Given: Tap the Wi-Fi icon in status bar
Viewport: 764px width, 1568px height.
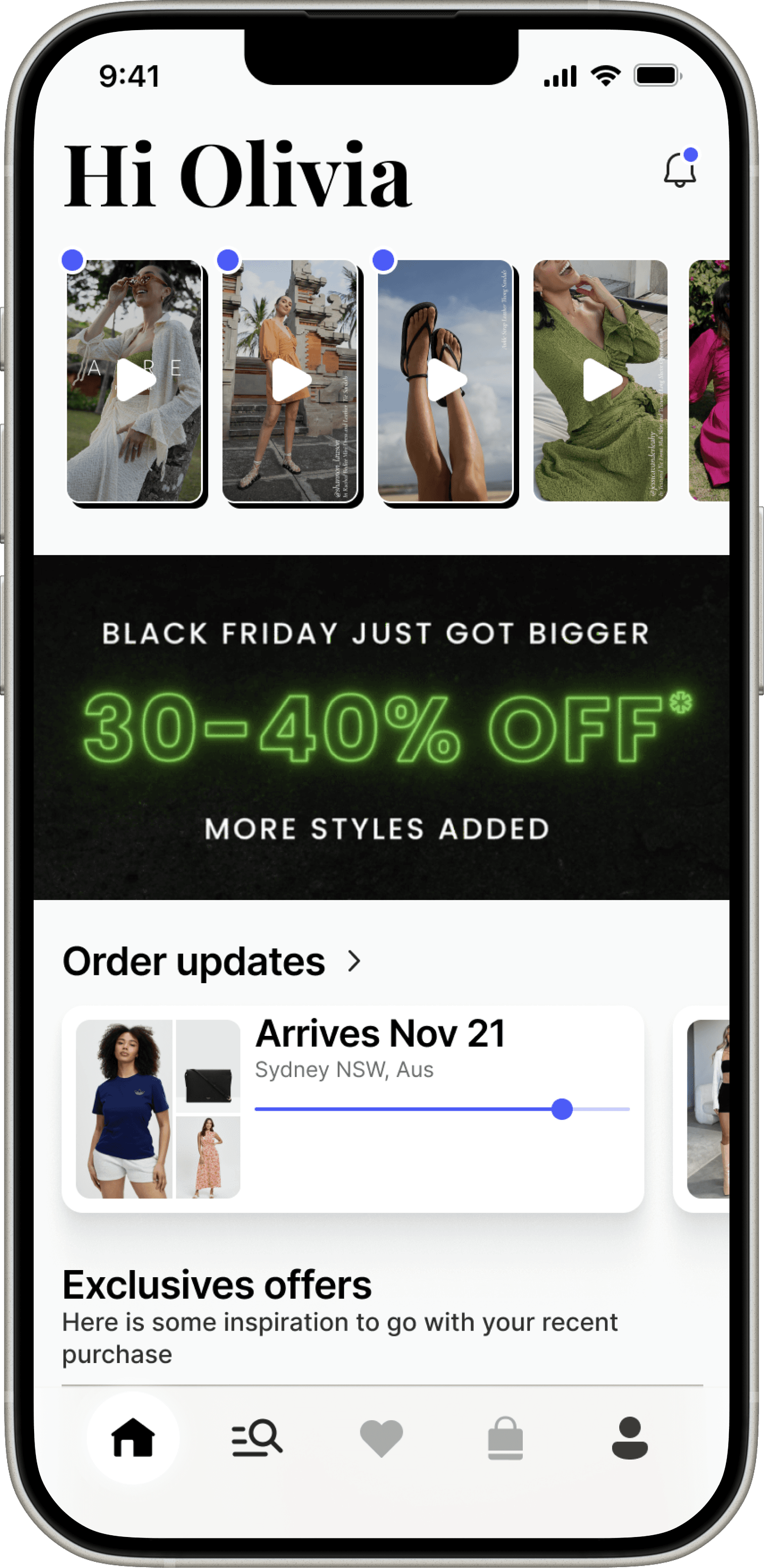Looking at the screenshot, I should [x=606, y=76].
